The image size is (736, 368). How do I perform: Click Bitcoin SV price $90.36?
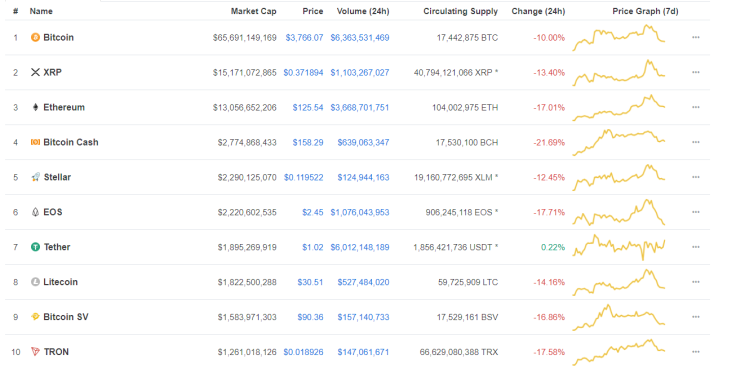(x=310, y=317)
